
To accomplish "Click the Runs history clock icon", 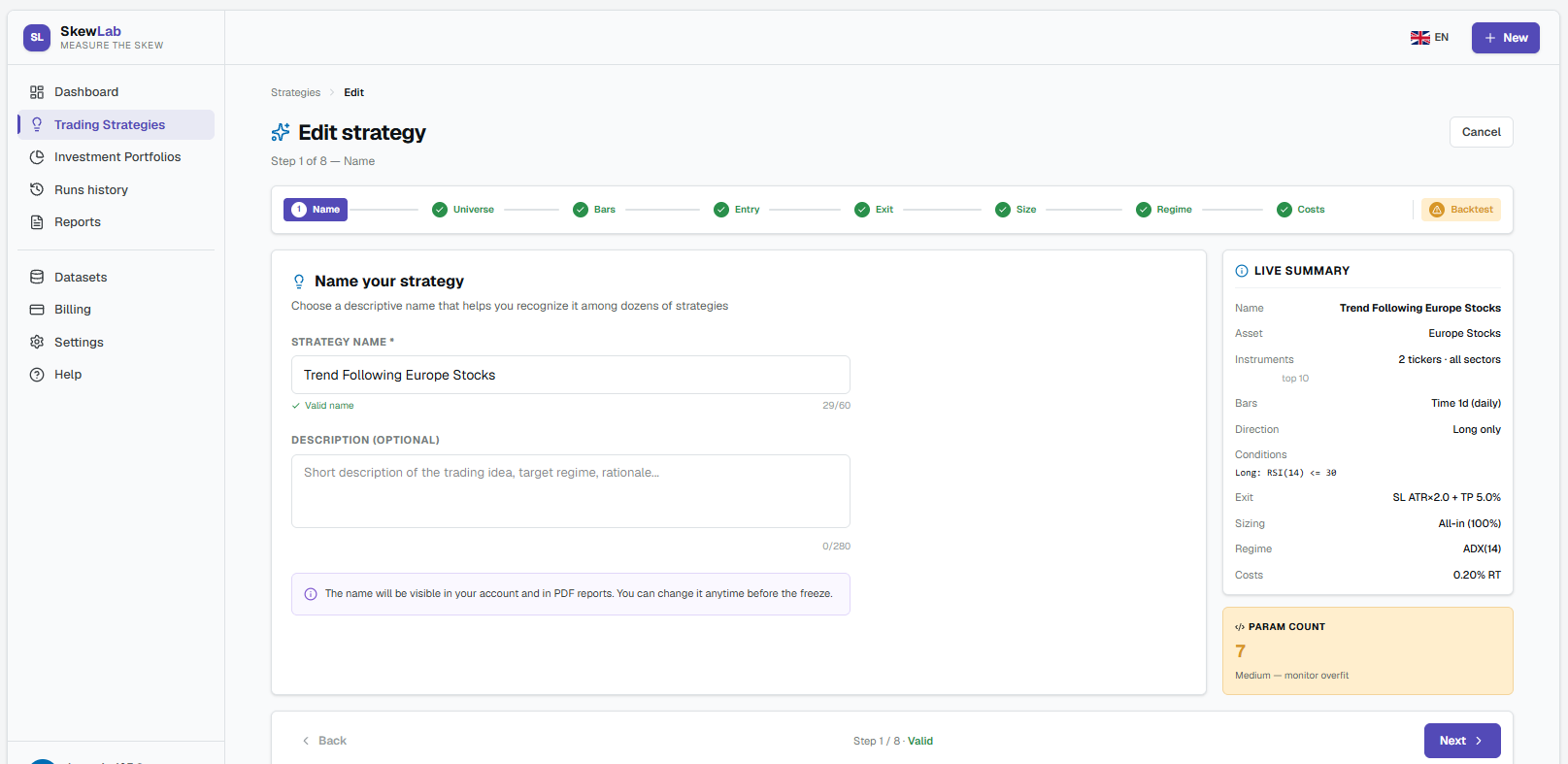I will tap(37, 189).
